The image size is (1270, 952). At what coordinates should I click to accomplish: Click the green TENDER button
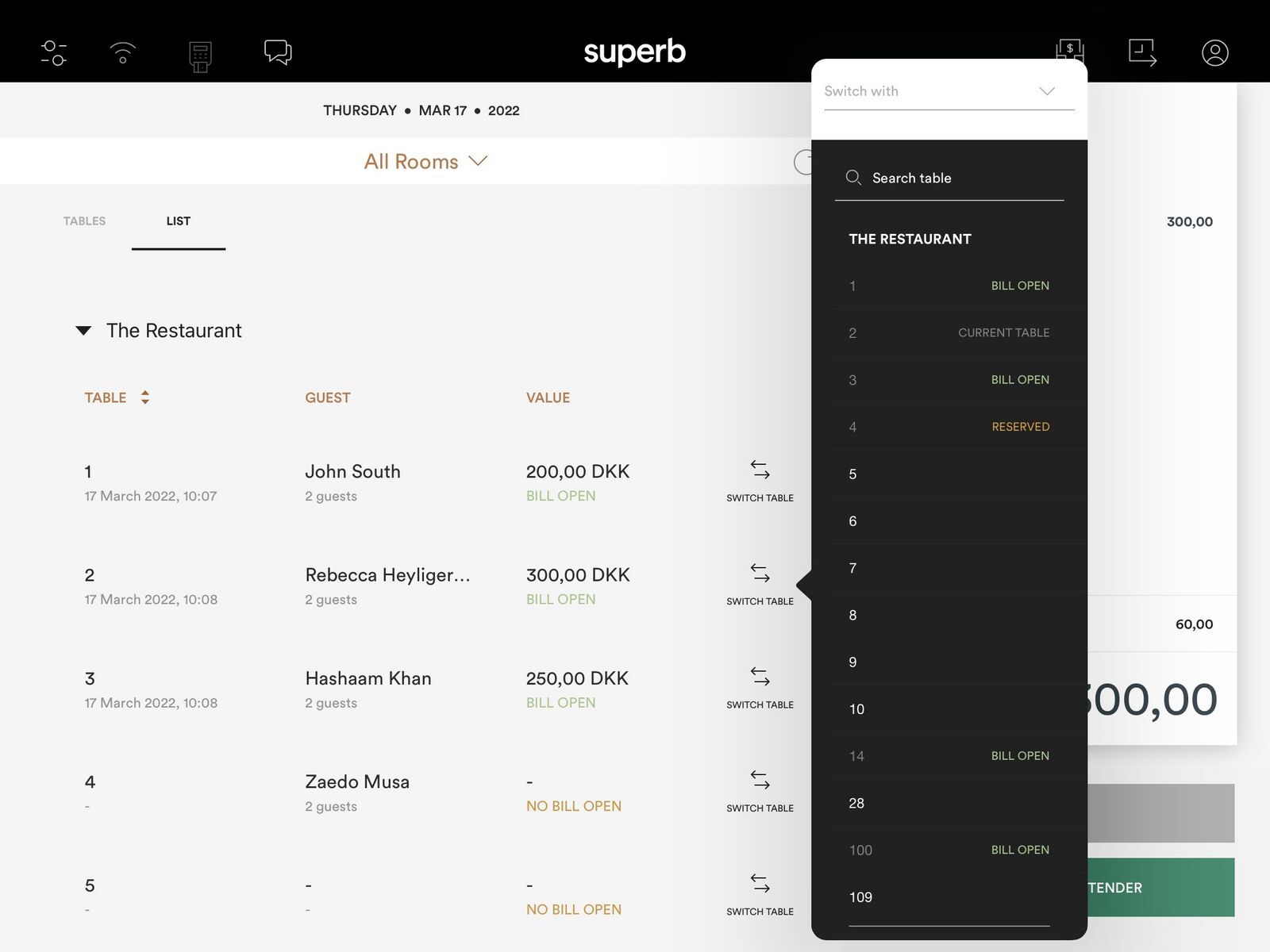(x=1160, y=888)
